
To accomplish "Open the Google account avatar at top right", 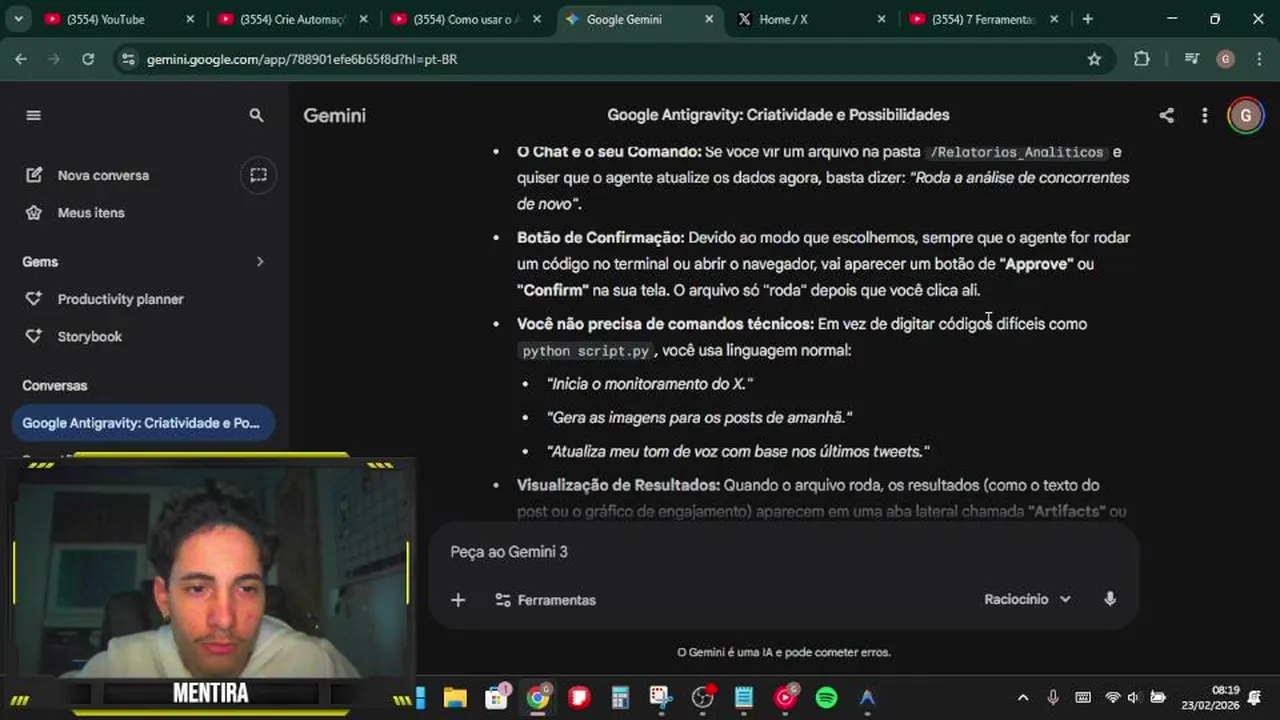I will pos(1245,115).
